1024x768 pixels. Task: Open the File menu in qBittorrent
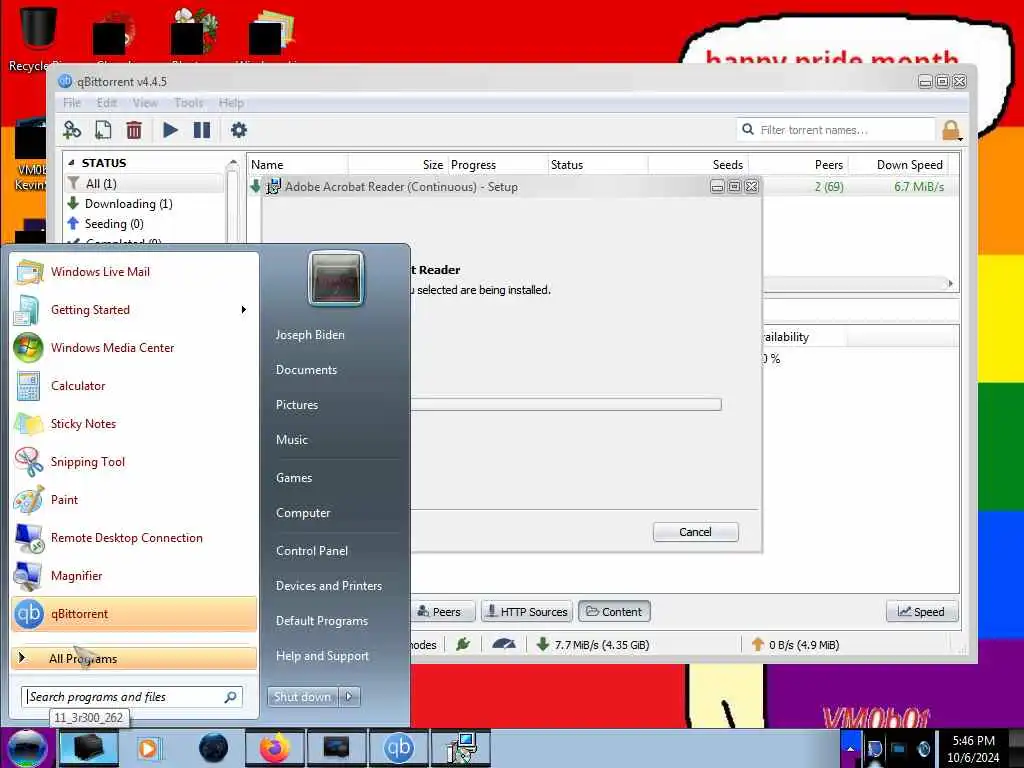72,103
